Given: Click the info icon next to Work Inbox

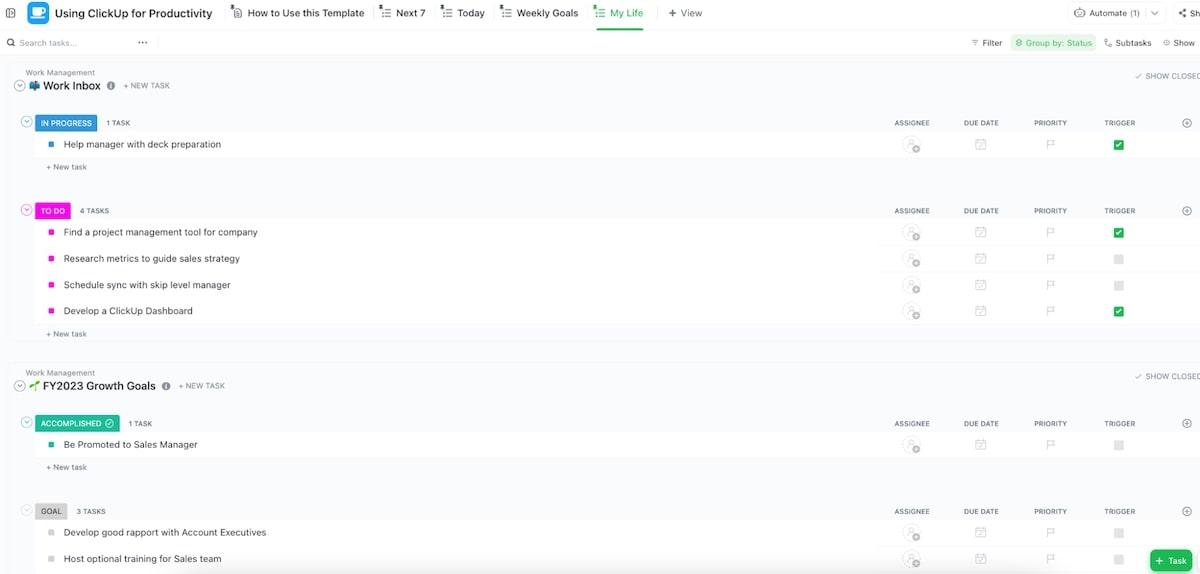Looking at the screenshot, I should pos(111,86).
